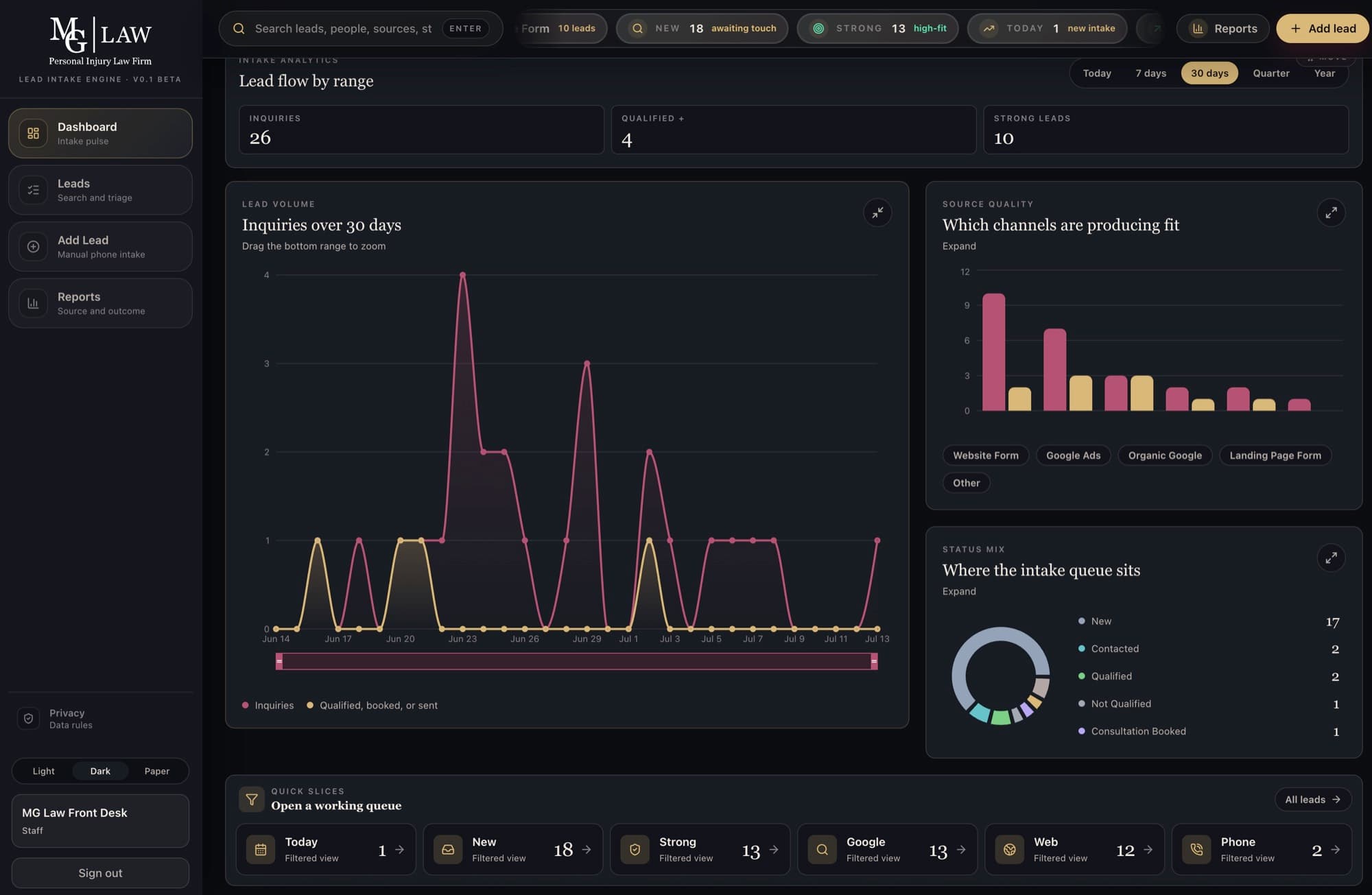Toggle Landing Page Form channel chip

point(1275,455)
